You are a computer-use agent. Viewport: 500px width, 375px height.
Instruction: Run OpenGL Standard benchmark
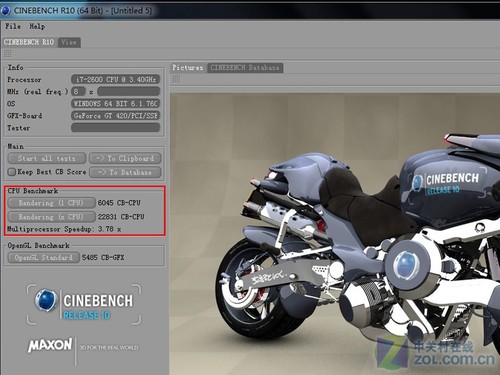43,257
